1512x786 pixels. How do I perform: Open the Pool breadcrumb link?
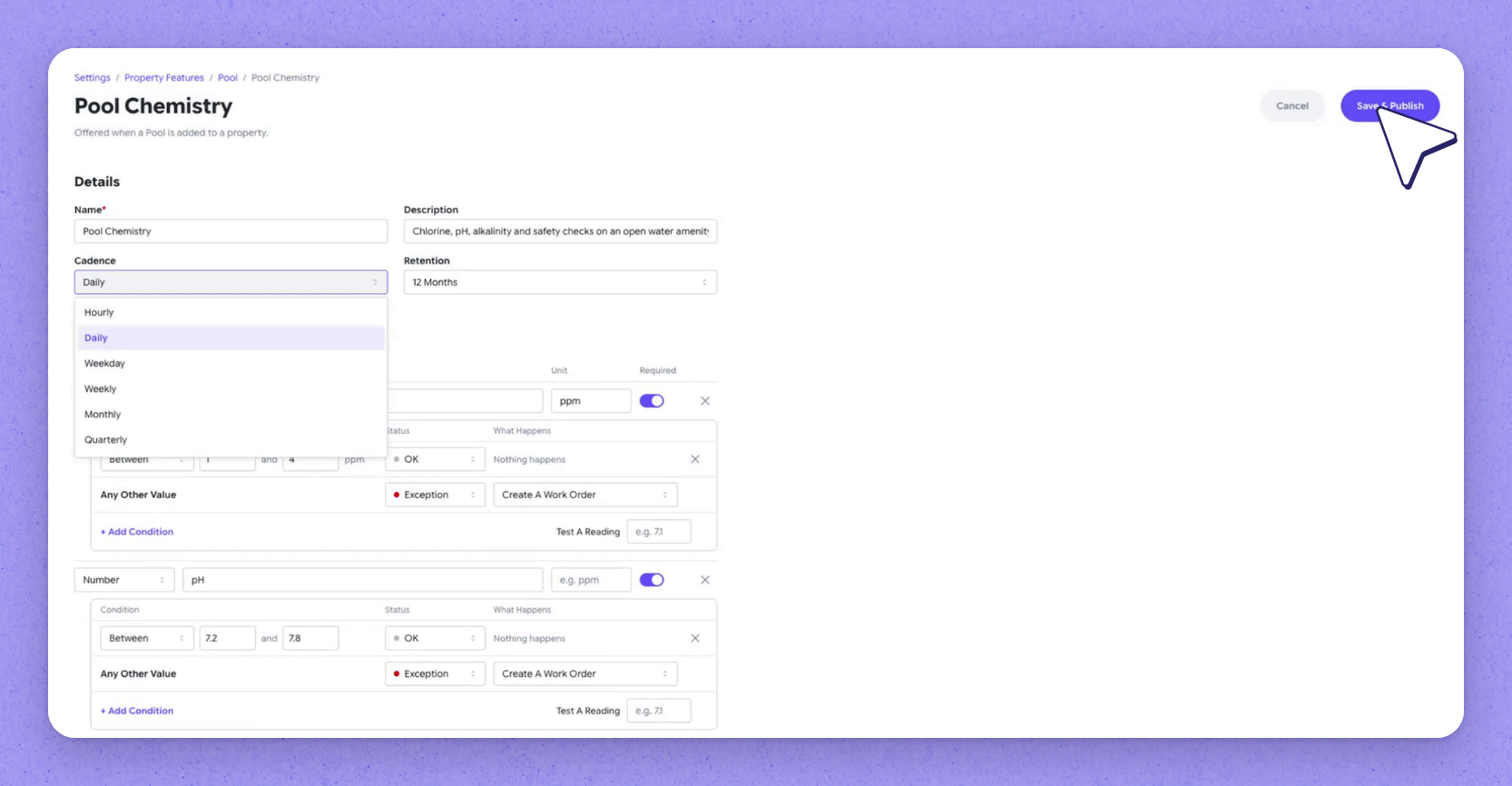[228, 78]
